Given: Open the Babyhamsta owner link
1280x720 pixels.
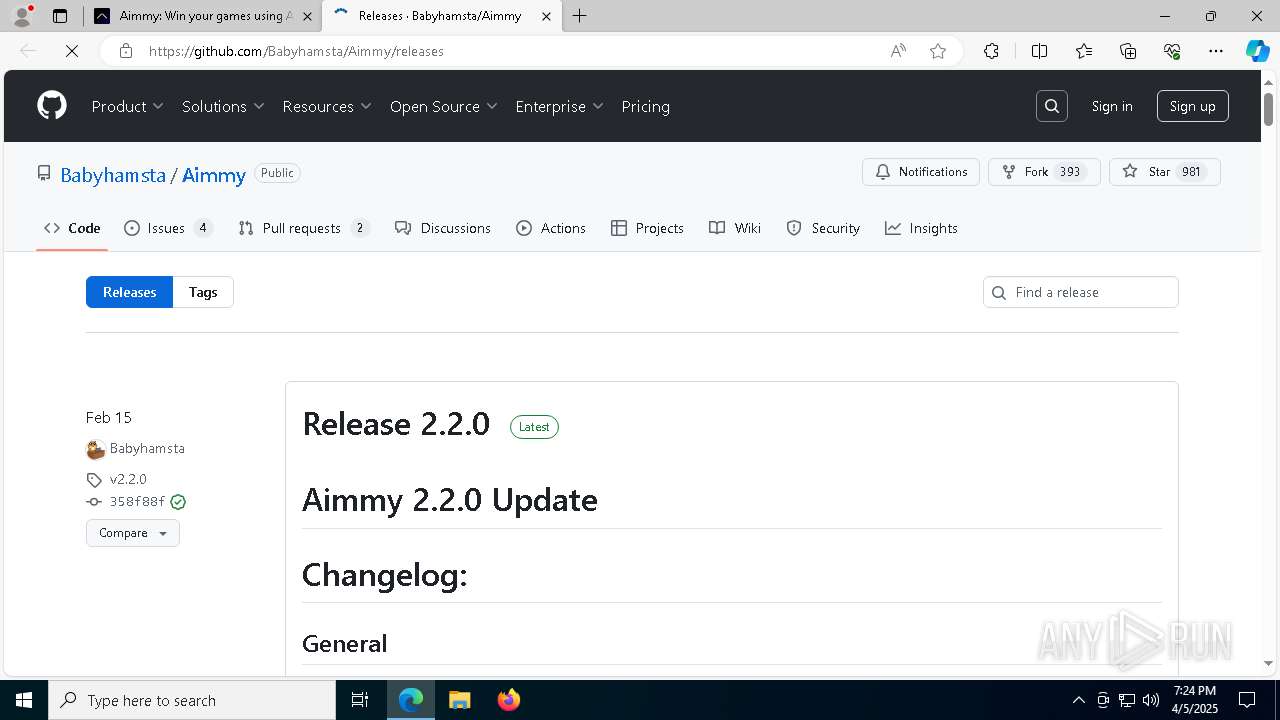Looking at the screenshot, I should coord(113,175).
